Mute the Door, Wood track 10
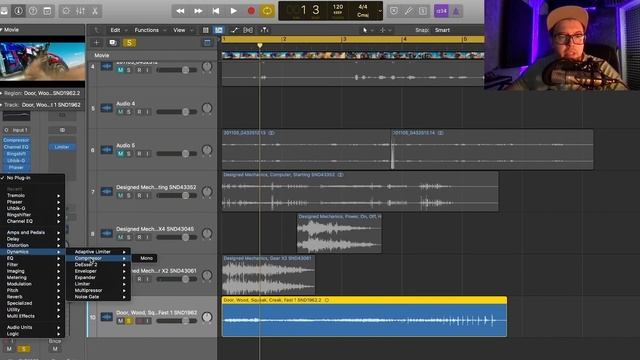The height and width of the screenshot is (360, 640). point(120,321)
